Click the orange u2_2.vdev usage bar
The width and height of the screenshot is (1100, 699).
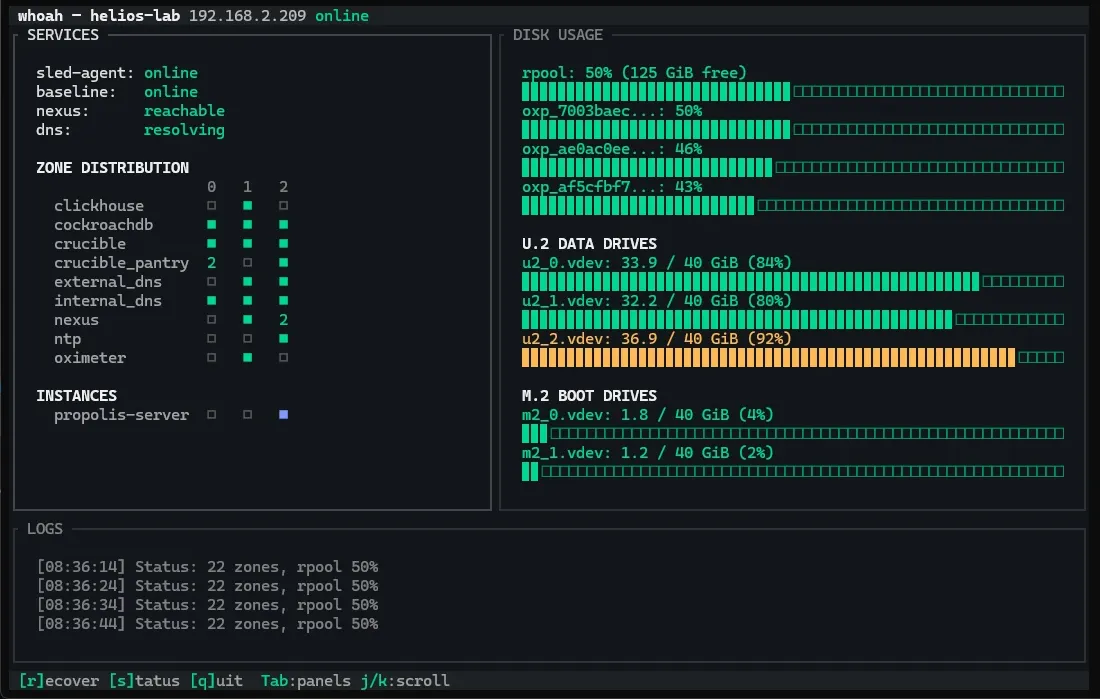768,358
